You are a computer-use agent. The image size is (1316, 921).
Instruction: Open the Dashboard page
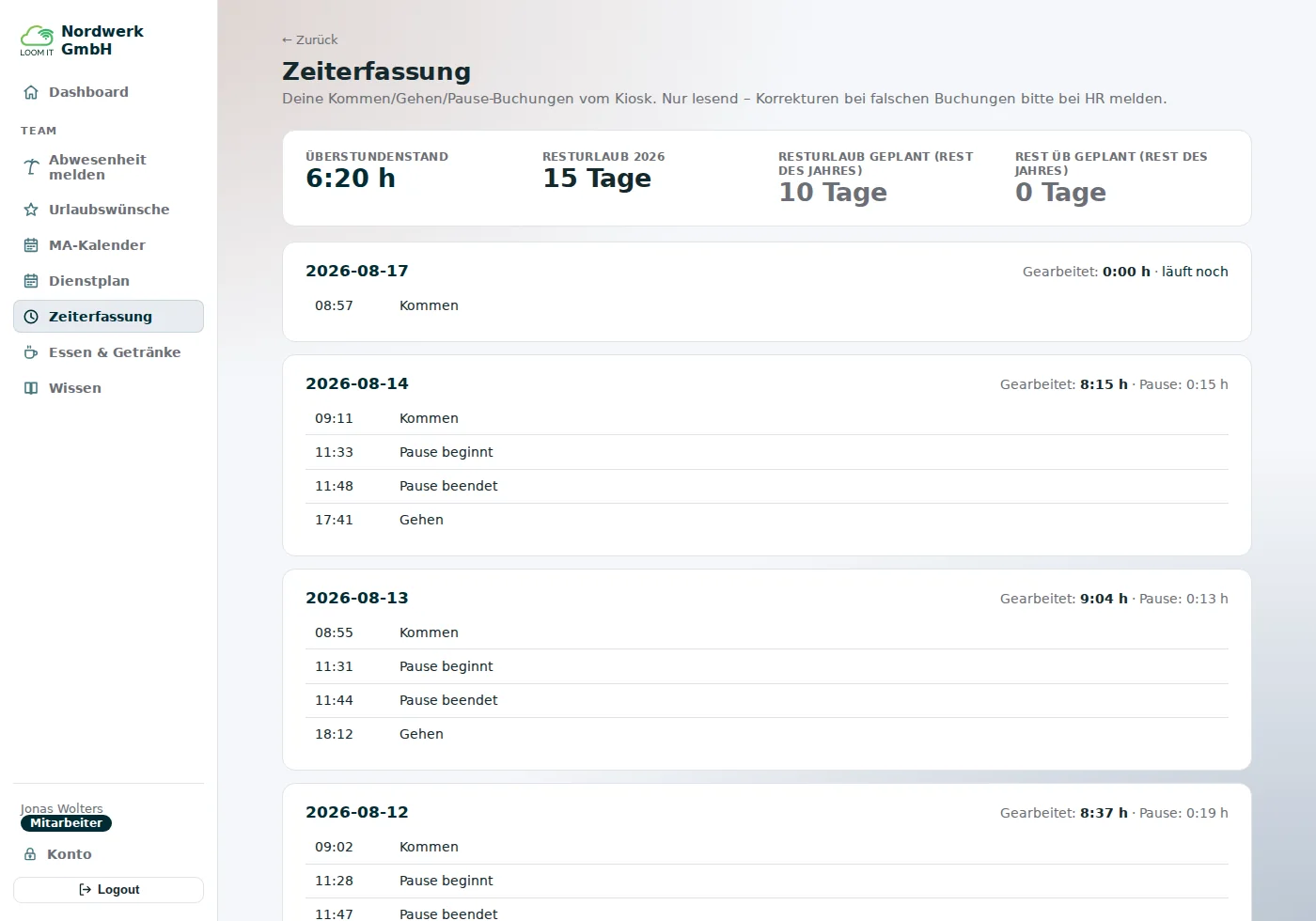[108, 92]
